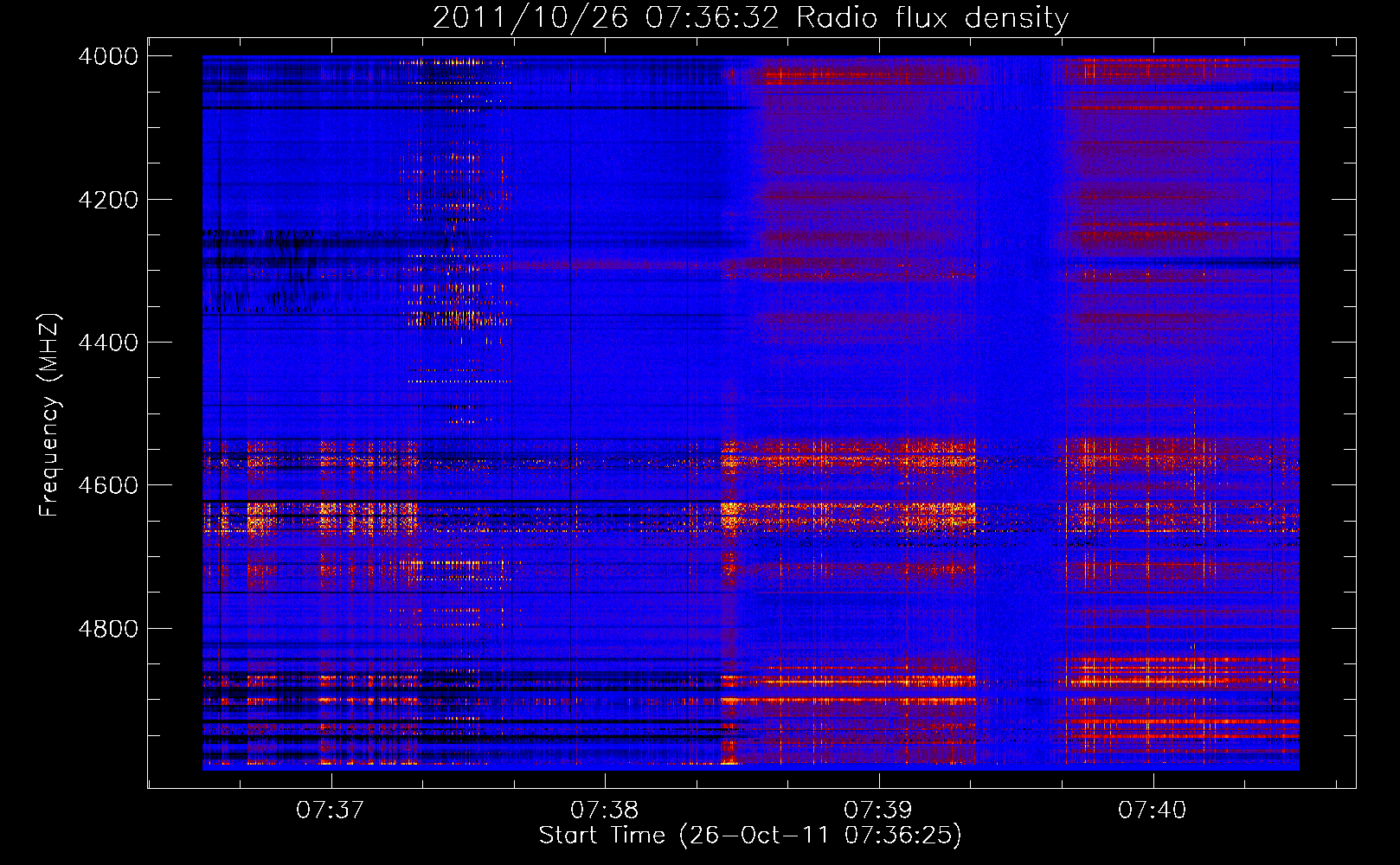Click the 'Start Time (26-Oct-11 07:36:25)' label
The image size is (1400, 865).
(x=750, y=836)
